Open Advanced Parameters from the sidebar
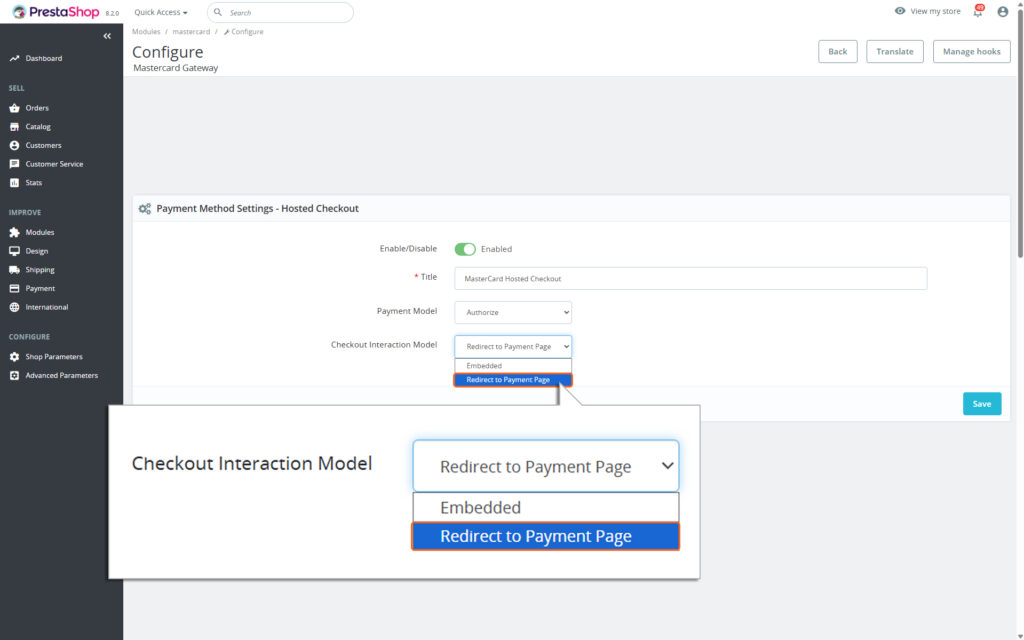Screen dimensions: 1024x640 click(58, 375)
